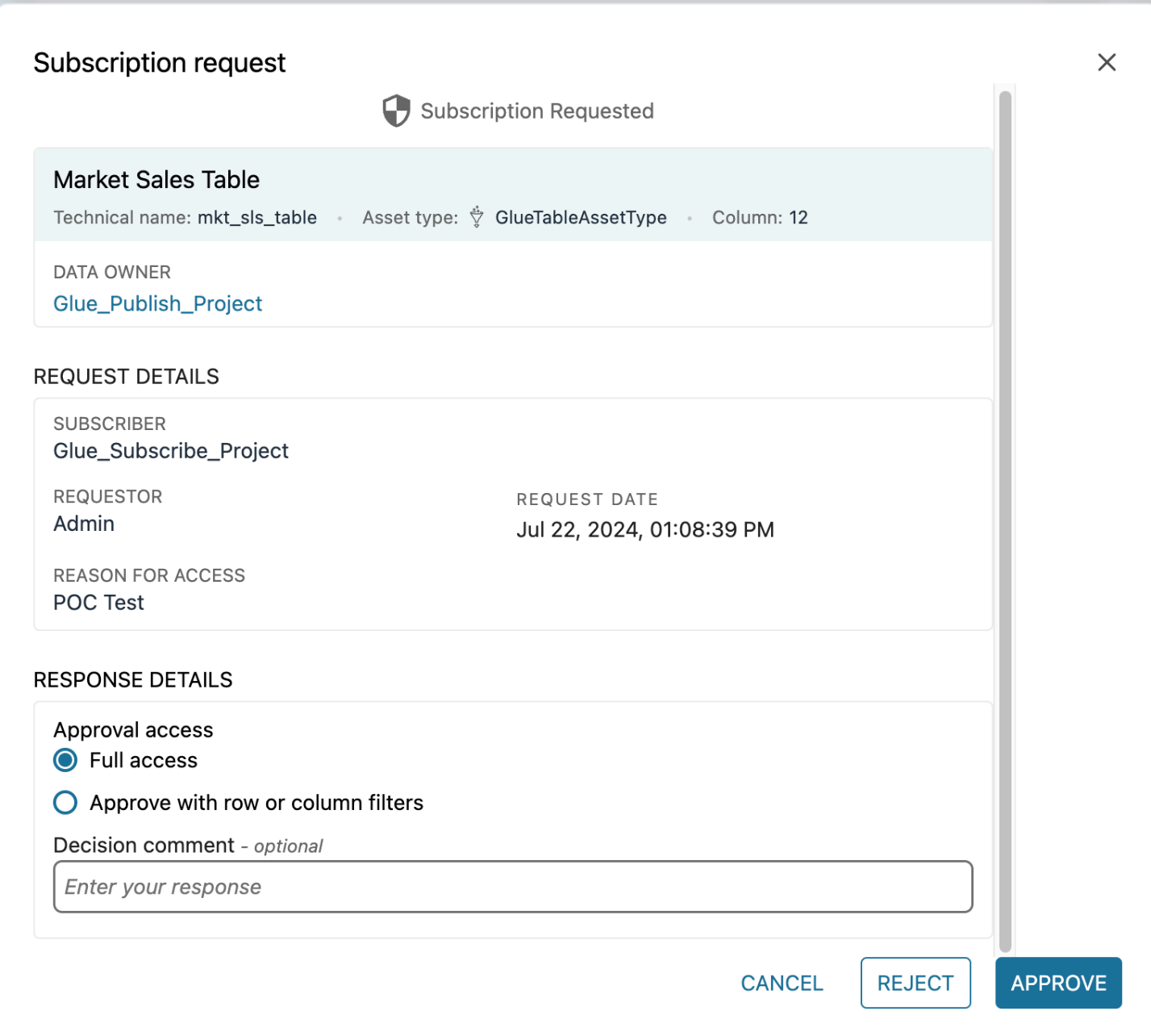Close the Subscription request dialog
This screenshot has width=1151, height=1036.
1107,62
